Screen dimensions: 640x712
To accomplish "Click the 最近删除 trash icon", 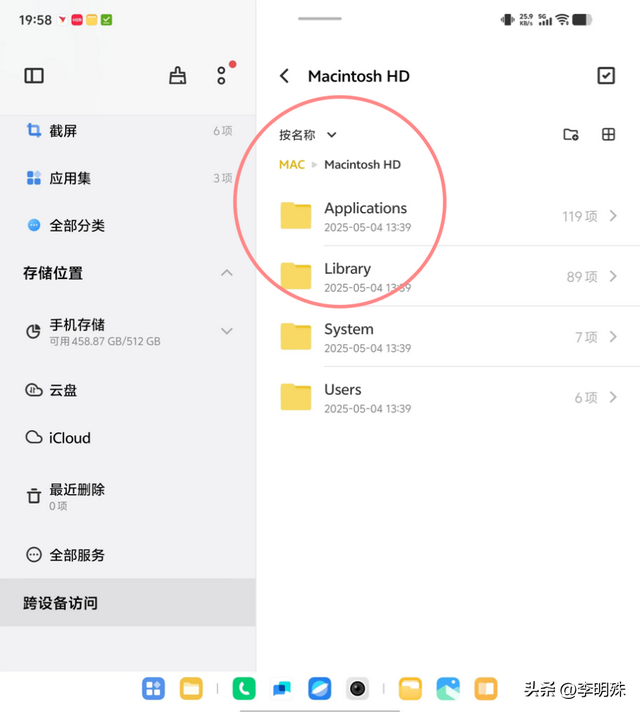I will coord(34,495).
